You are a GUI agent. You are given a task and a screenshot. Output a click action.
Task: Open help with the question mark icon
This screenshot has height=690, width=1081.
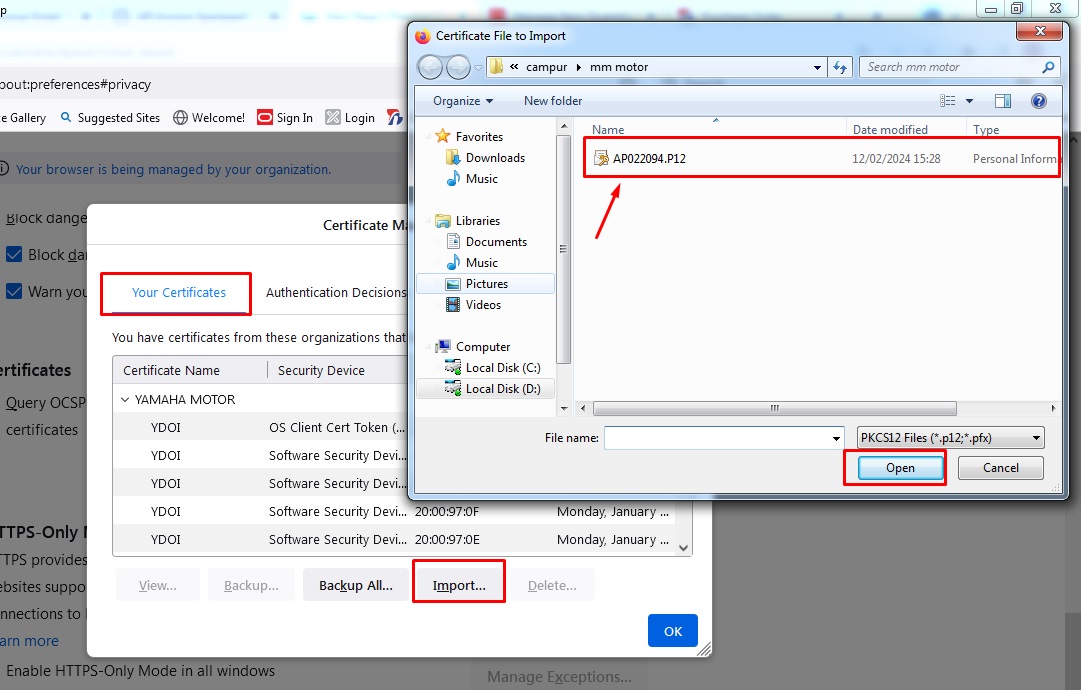[x=1039, y=101]
